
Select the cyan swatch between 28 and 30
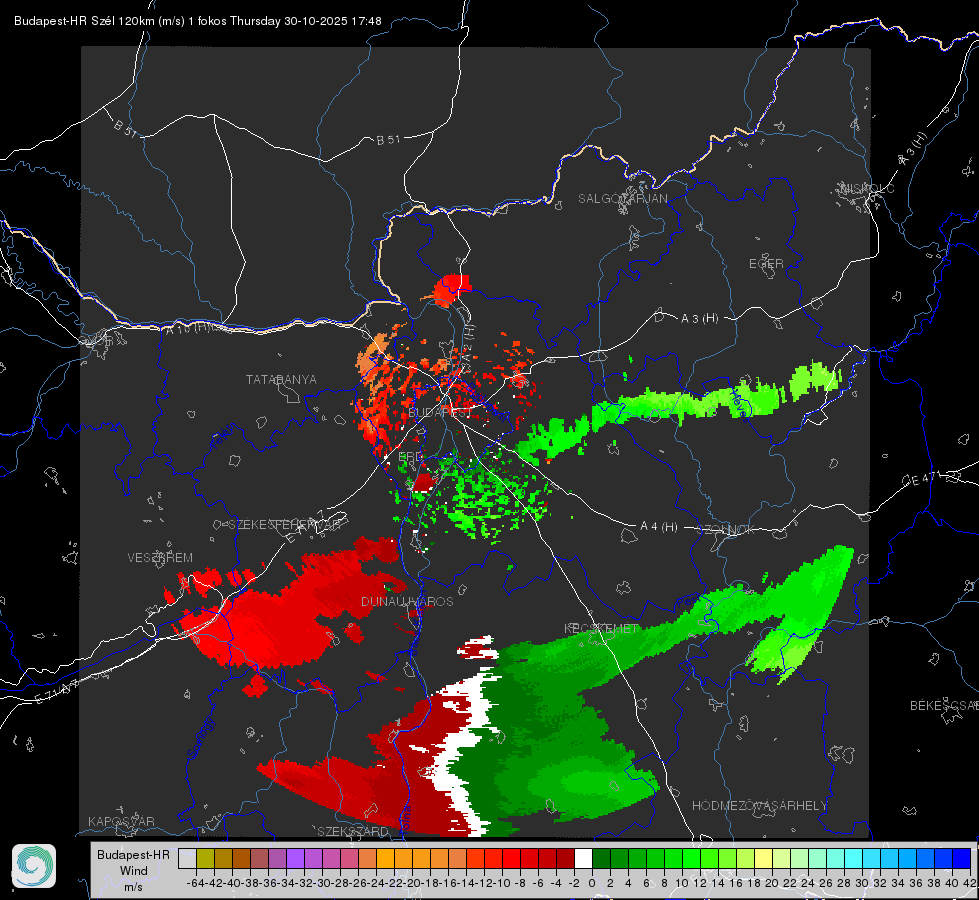[853, 858]
